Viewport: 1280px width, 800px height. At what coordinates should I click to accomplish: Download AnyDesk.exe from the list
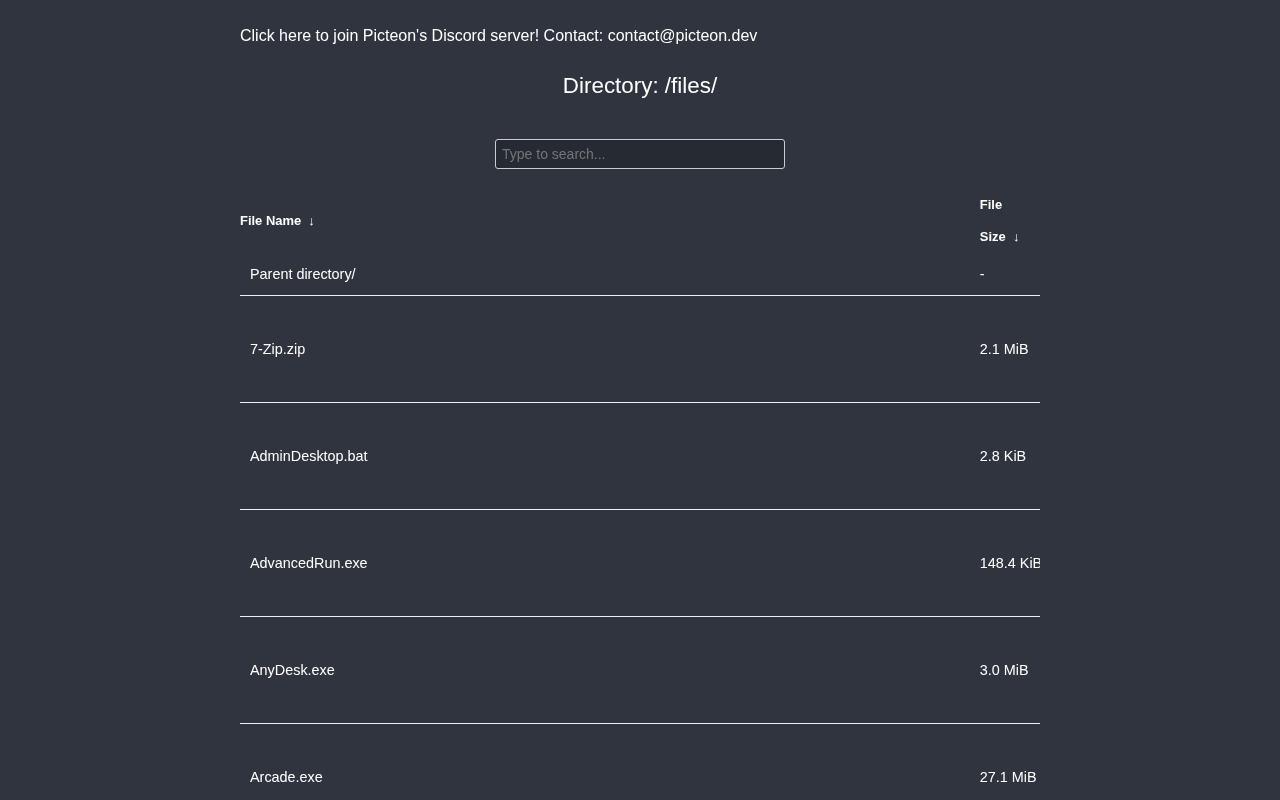tap(292, 670)
